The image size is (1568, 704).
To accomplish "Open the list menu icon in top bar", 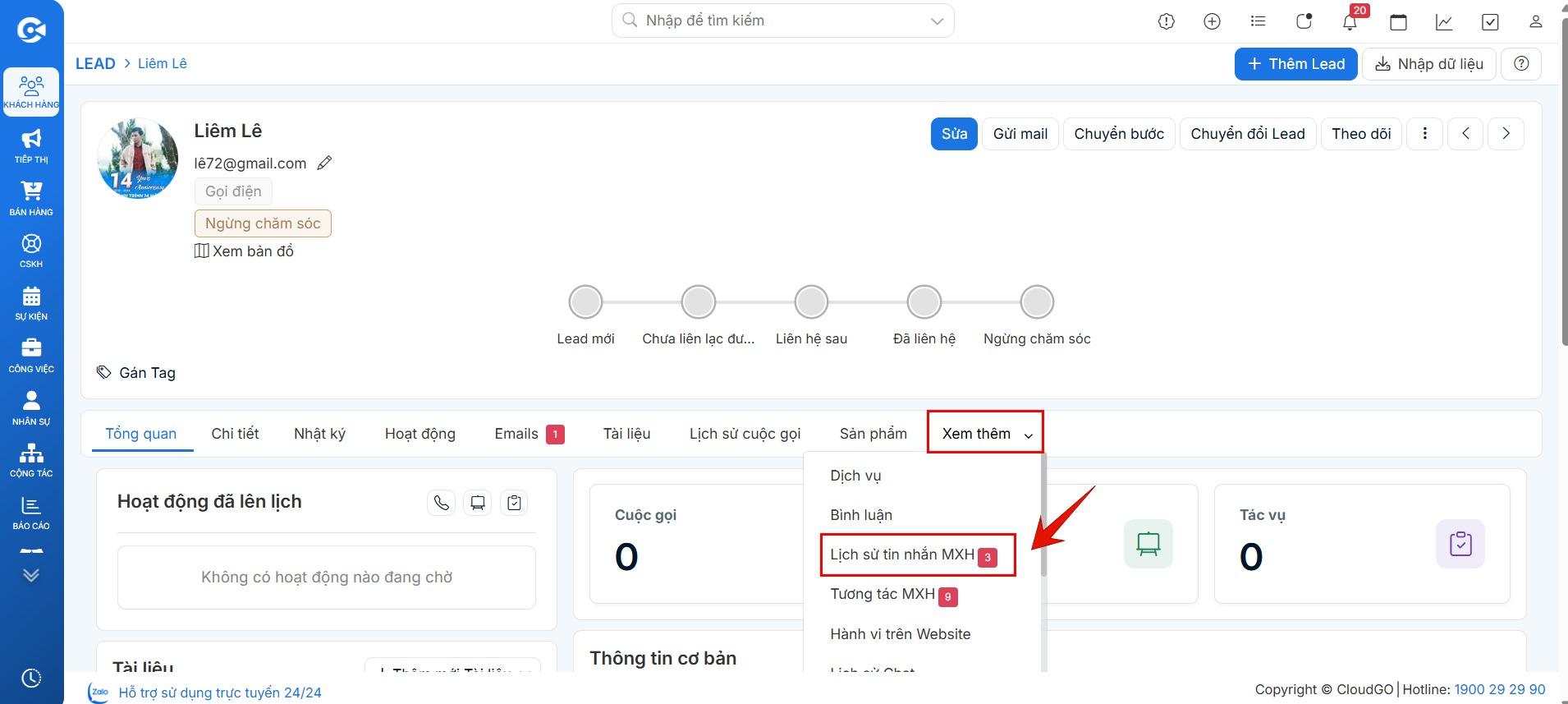I will [1258, 22].
